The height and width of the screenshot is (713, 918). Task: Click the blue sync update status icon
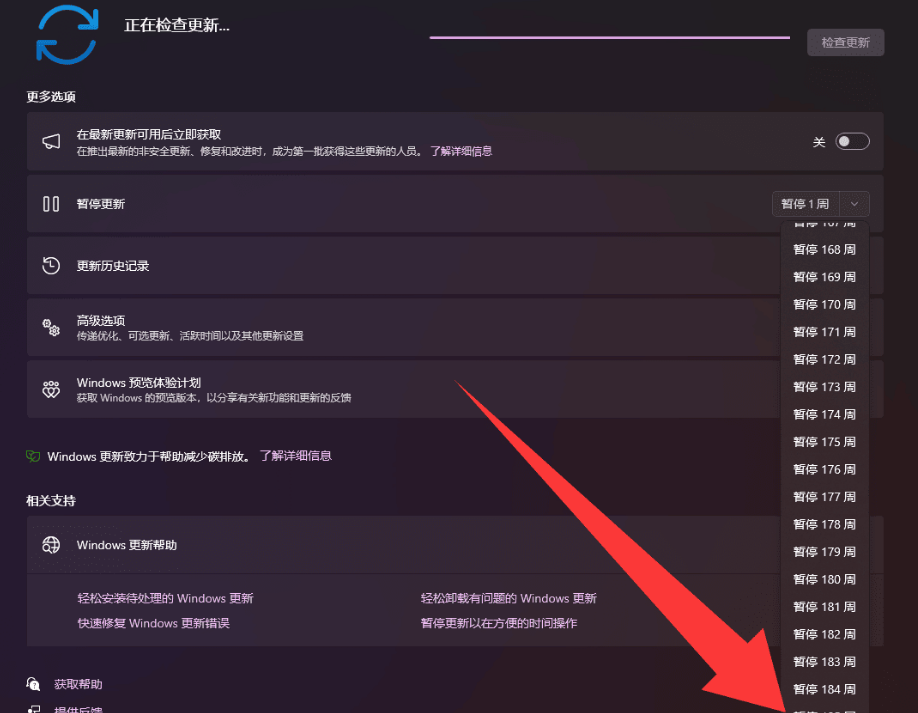point(66,34)
